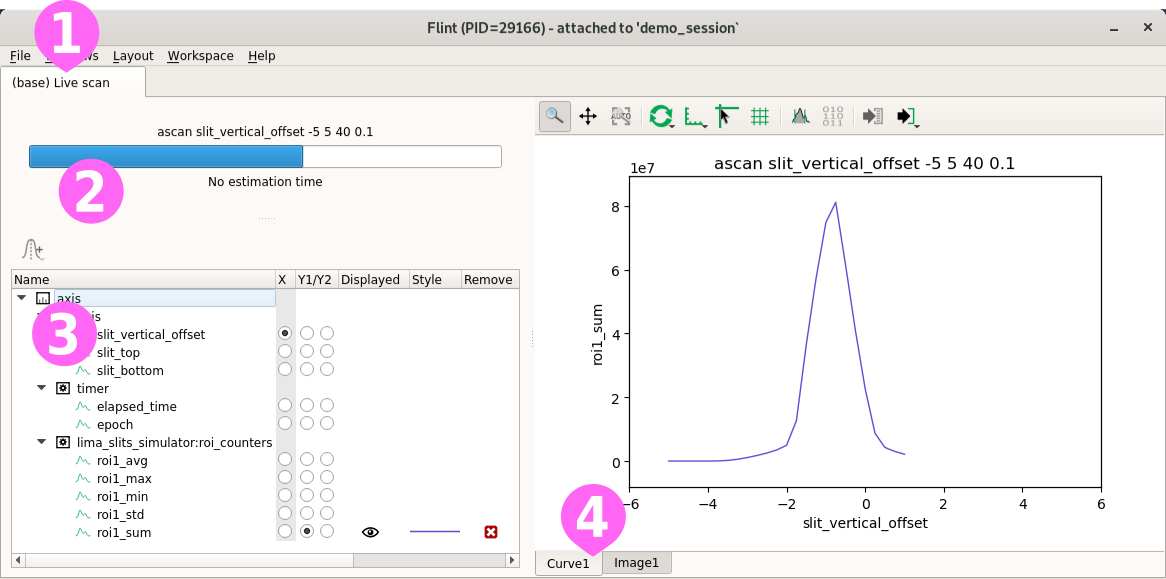Click the roi1_sum y-axis label
The width and height of the screenshot is (1166, 579).
pyautogui.click(x=599, y=334)
